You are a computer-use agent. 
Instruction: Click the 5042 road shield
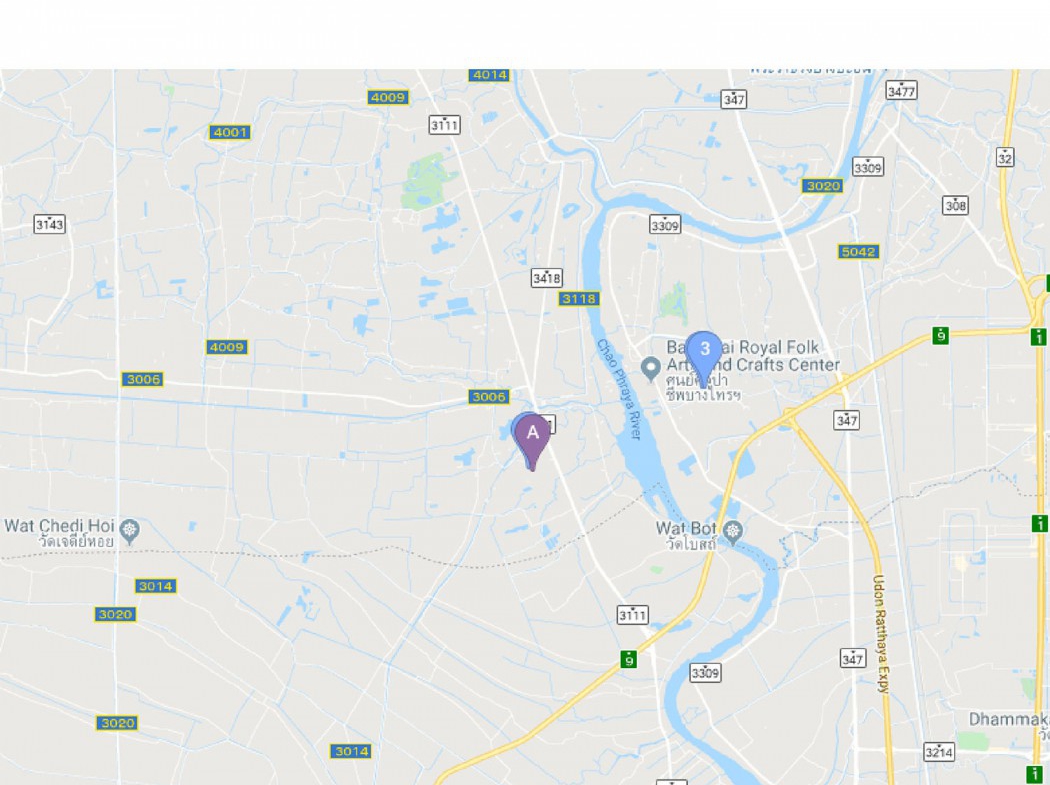[858, 252]
